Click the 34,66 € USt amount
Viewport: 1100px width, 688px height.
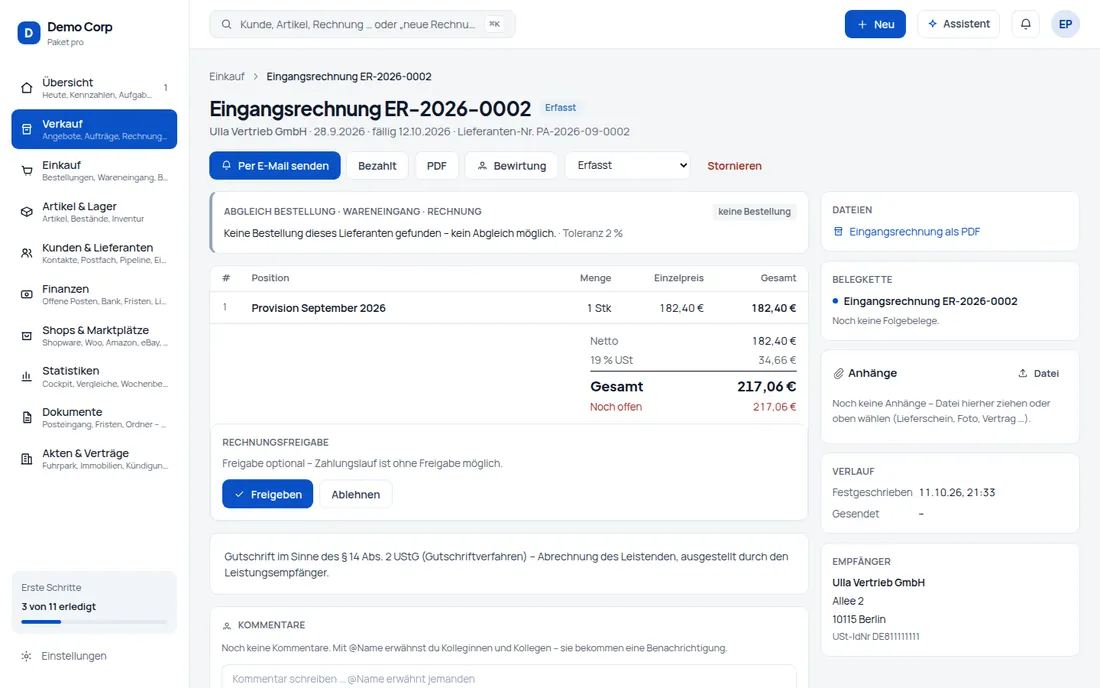click(x=777, y=360)
